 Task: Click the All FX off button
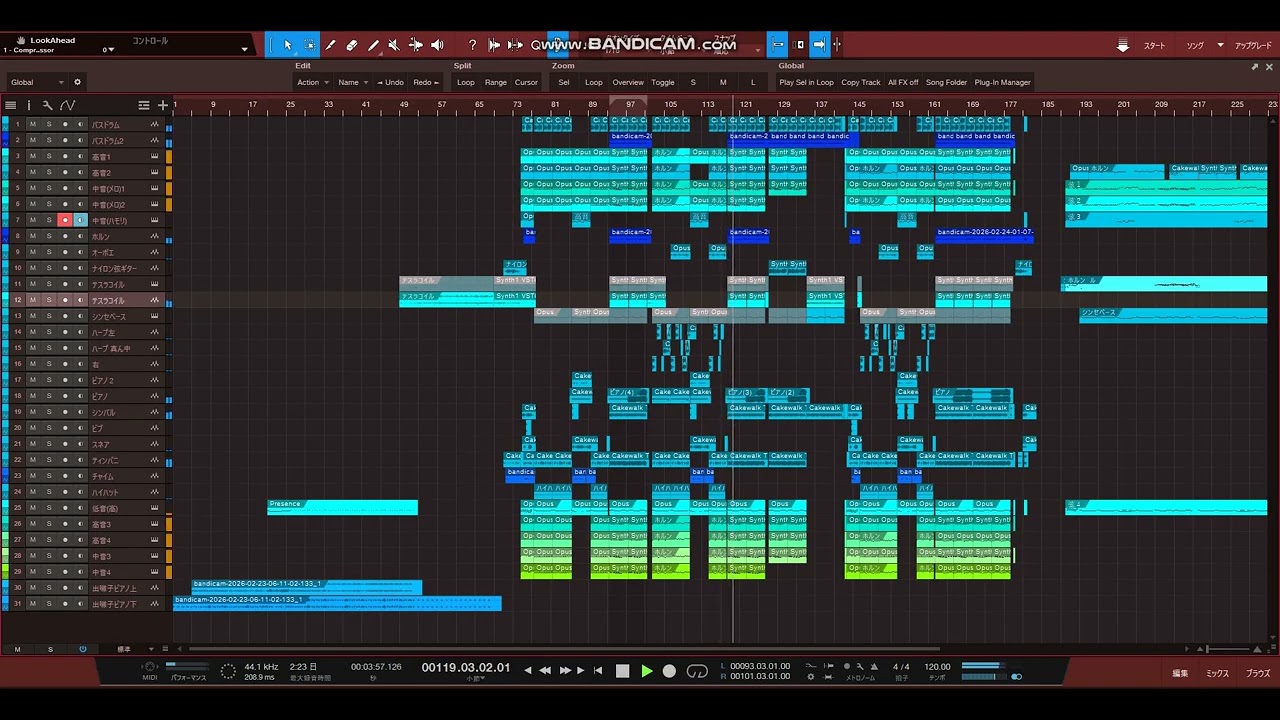click(903, 82)
